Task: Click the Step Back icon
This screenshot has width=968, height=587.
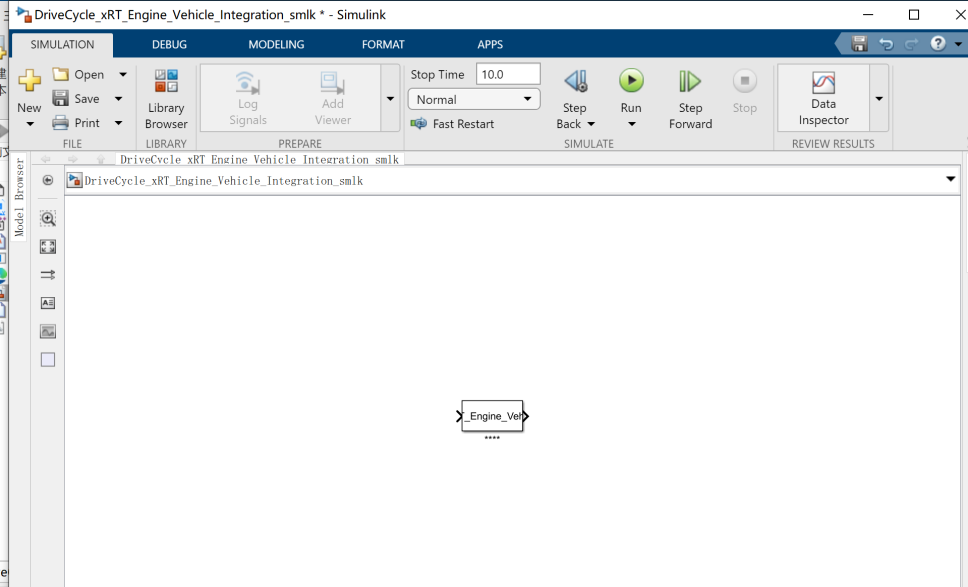Action: click(575, 82)
